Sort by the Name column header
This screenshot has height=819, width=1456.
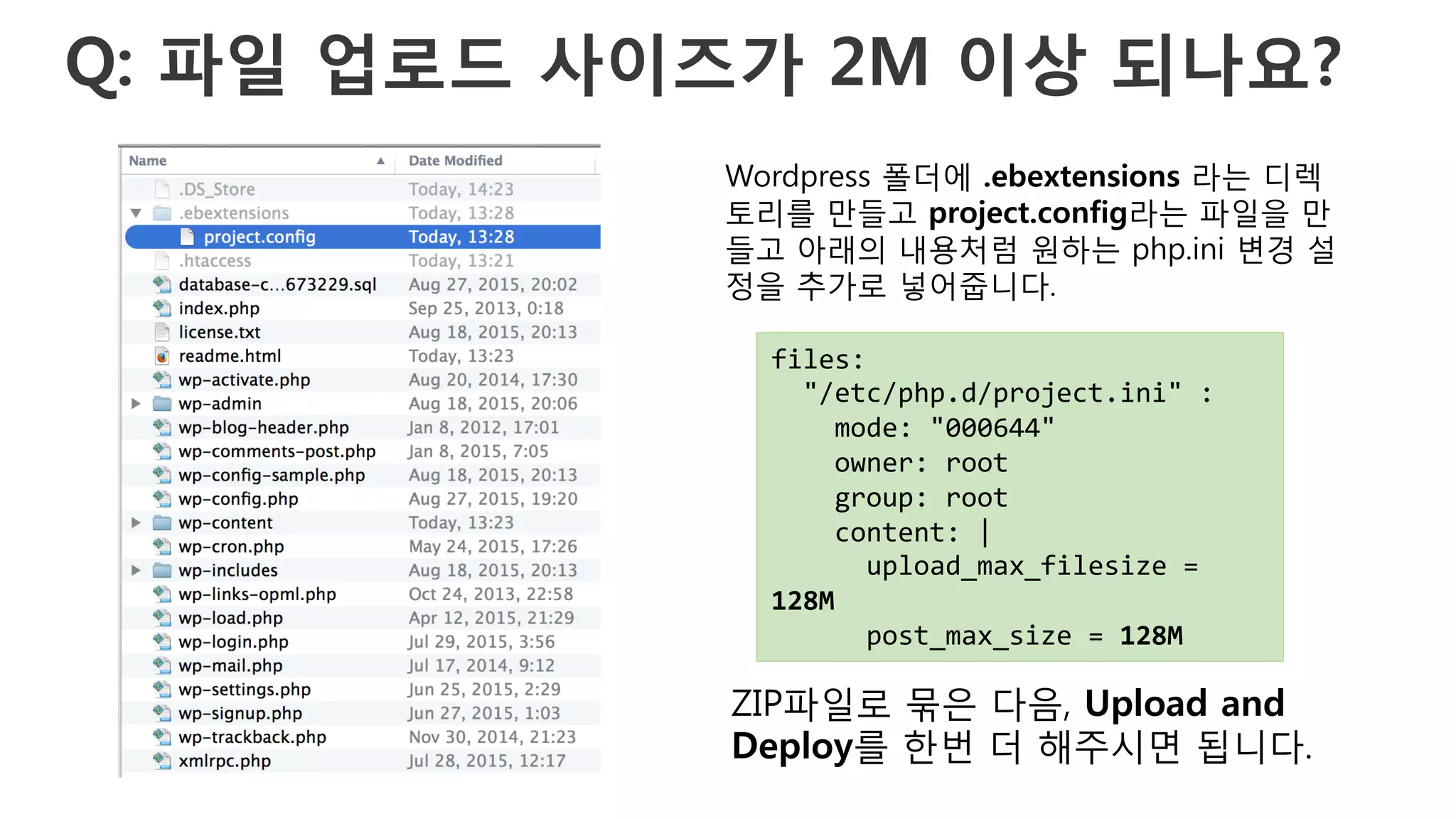(148, 161)
